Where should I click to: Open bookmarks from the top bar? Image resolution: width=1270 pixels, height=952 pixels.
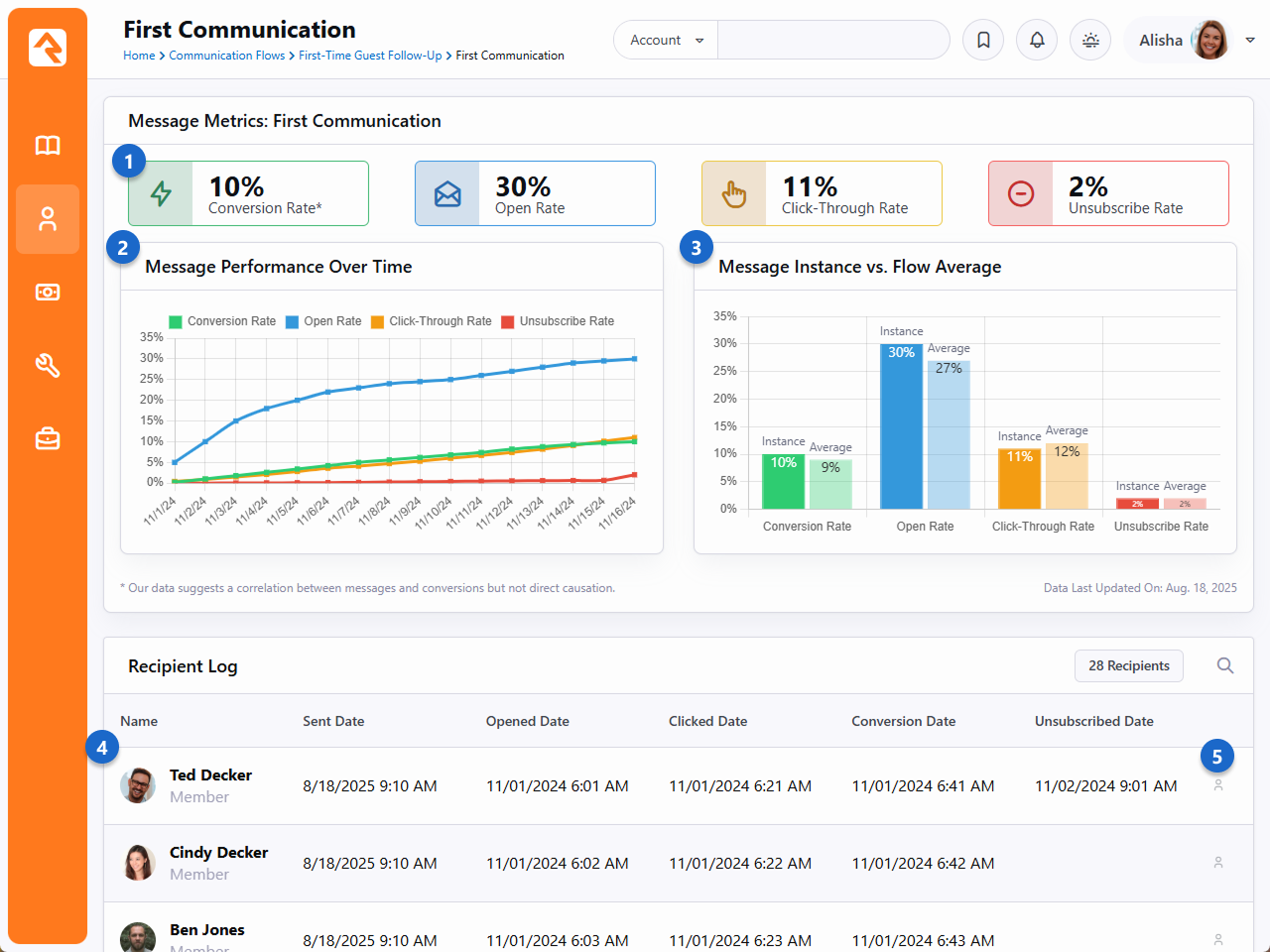click(x=983, y=41)
